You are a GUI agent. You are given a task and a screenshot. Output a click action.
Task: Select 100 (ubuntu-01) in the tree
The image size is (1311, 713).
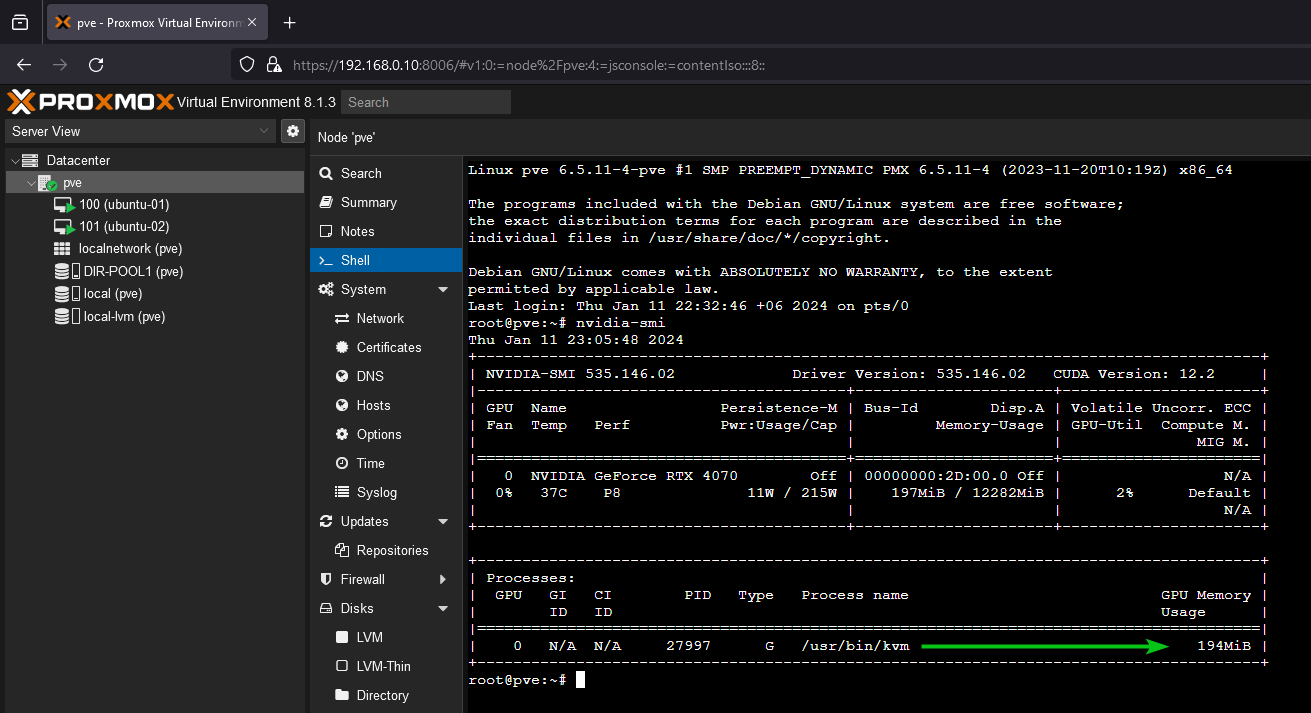154,205
